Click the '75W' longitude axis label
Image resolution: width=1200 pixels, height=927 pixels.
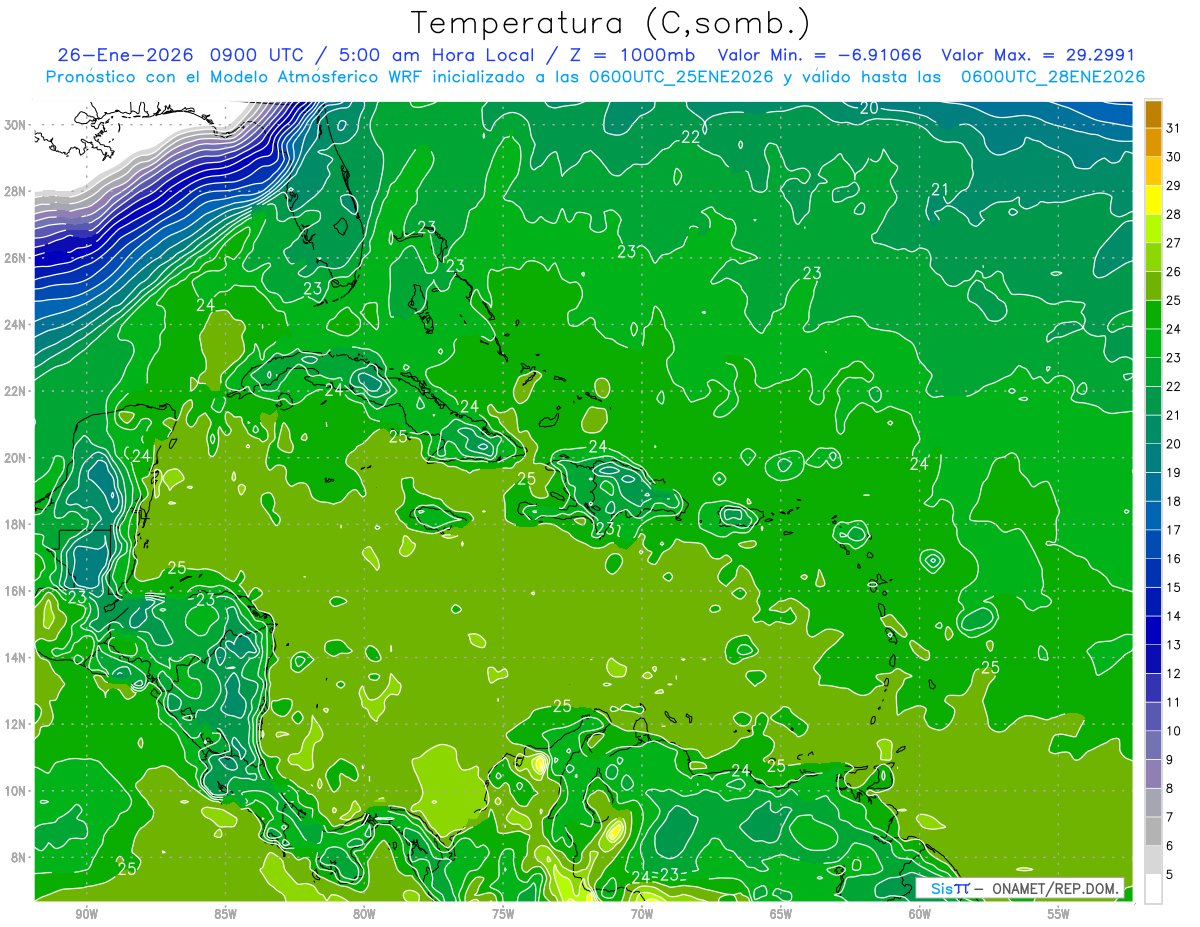point(503,914)
